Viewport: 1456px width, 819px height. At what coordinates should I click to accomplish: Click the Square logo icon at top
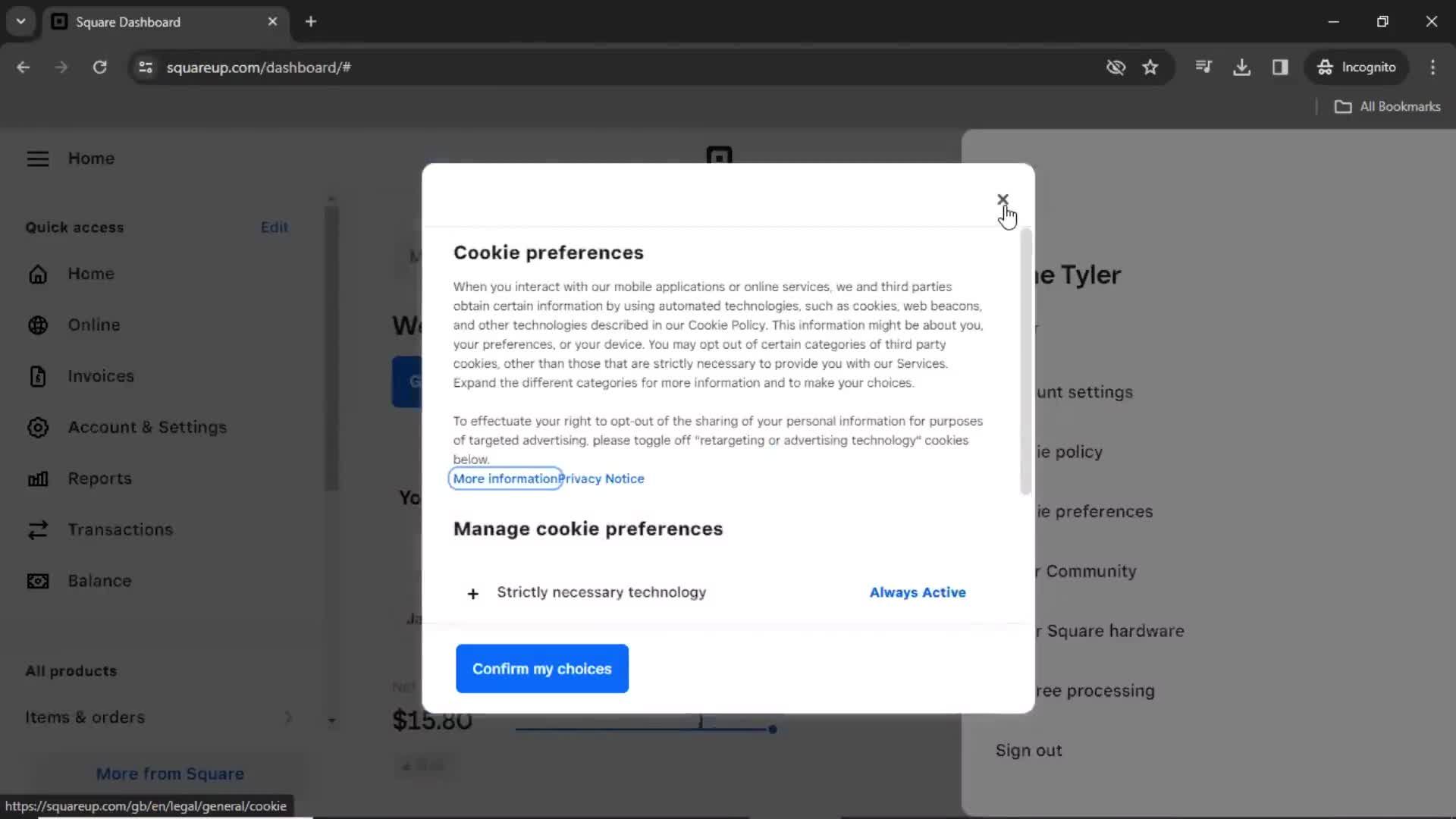pos(719,158)
